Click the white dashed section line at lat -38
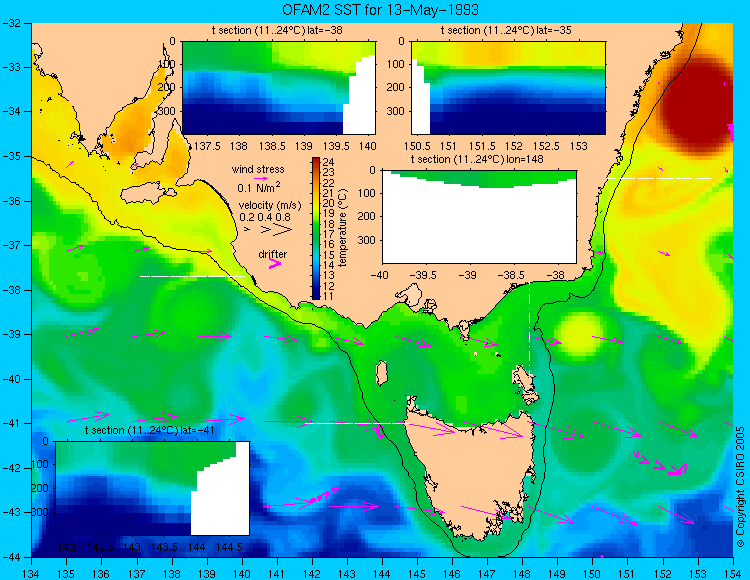The height and width of the screenshot is (580, 750). pyautogui.click(x=192, y=276)
